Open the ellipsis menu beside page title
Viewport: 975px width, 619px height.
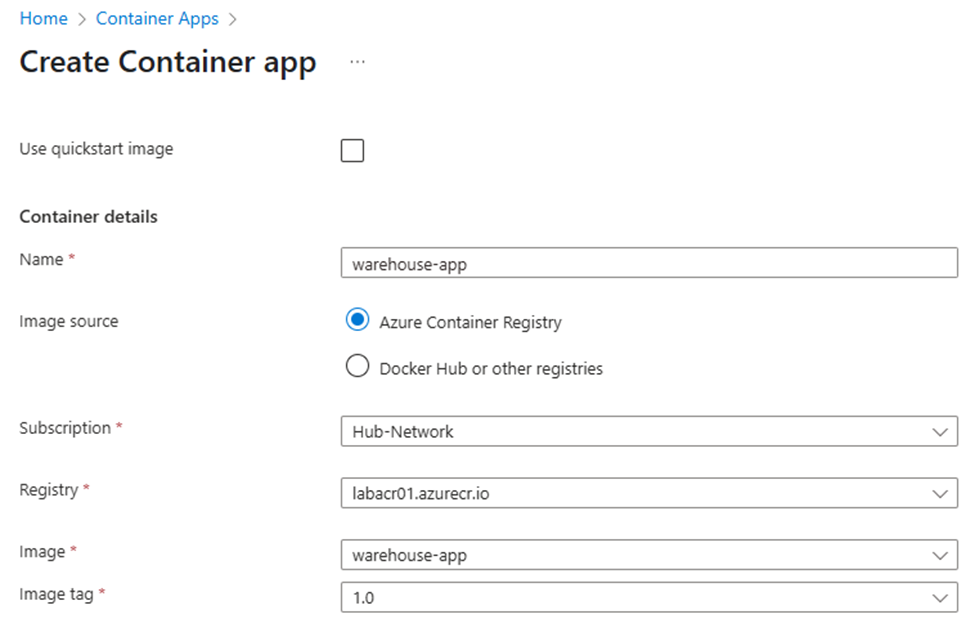point(358,62)
